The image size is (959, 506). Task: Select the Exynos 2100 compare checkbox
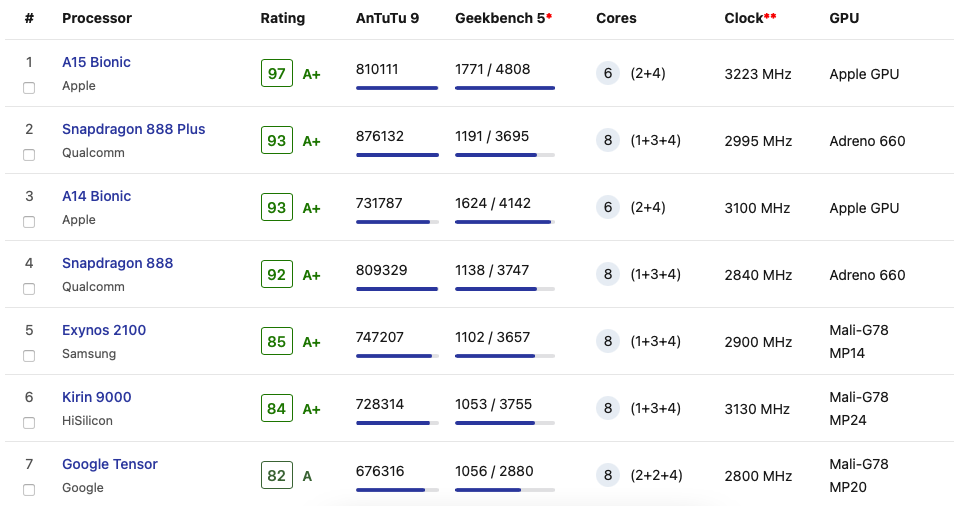click(x=29, y=356)
